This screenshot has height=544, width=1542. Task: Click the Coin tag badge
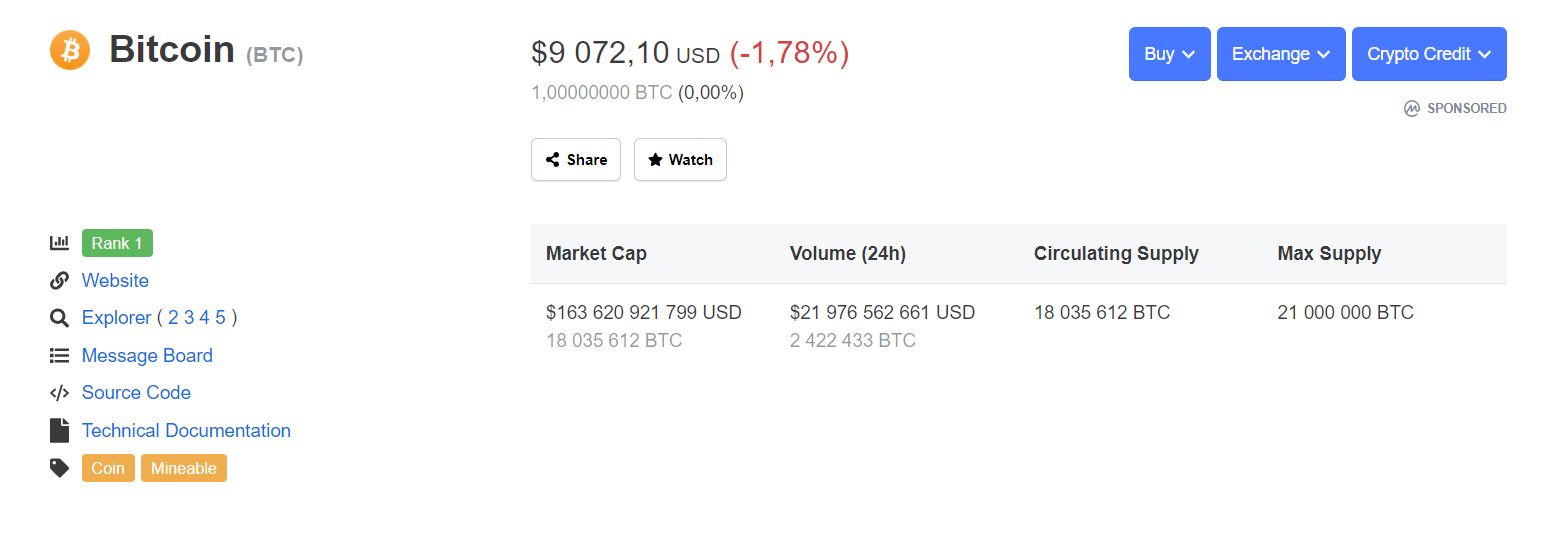click(x=108, y=468)
